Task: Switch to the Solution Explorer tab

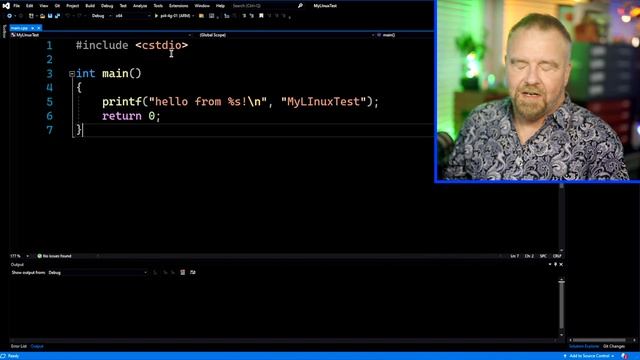Action: (584, 346)
